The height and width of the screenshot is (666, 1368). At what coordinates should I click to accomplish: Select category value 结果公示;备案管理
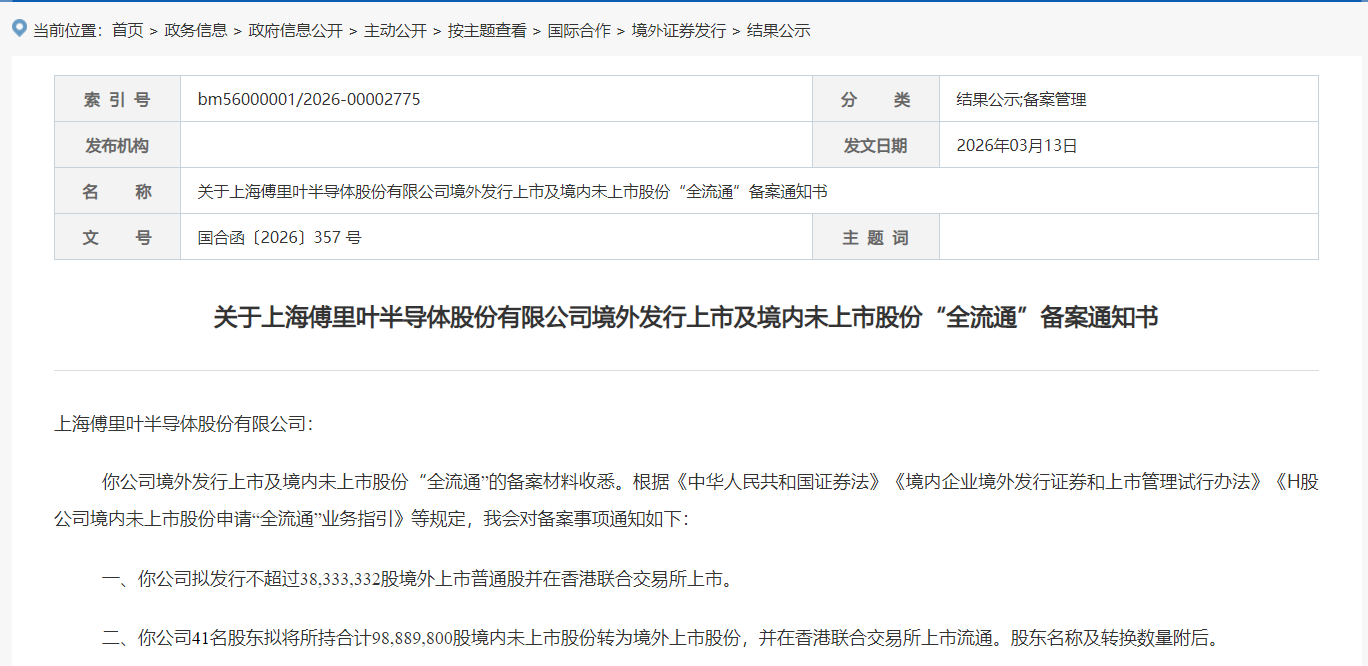[1021, 99]
